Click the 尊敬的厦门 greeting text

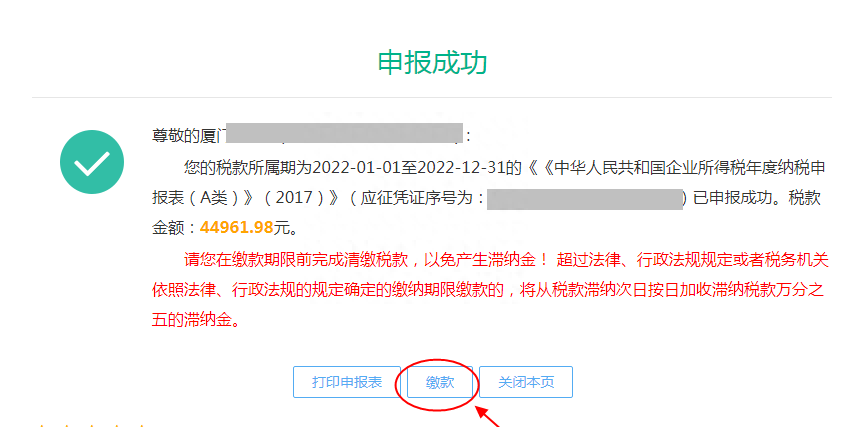point(188,135)
